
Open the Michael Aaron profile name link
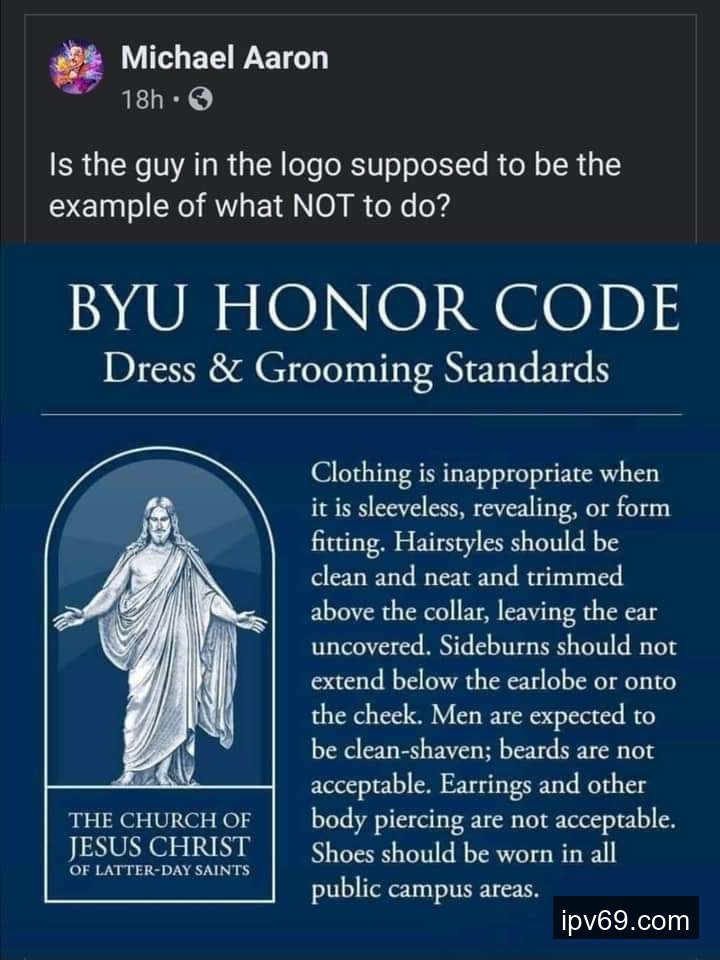click(x=225, y=58)
